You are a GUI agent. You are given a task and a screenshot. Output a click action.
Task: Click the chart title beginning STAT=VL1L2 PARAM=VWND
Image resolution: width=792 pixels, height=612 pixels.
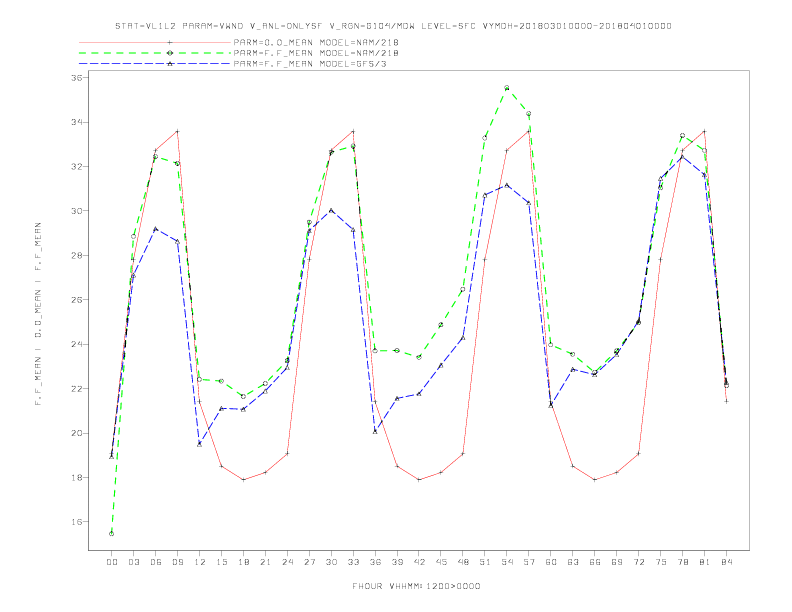393,26
